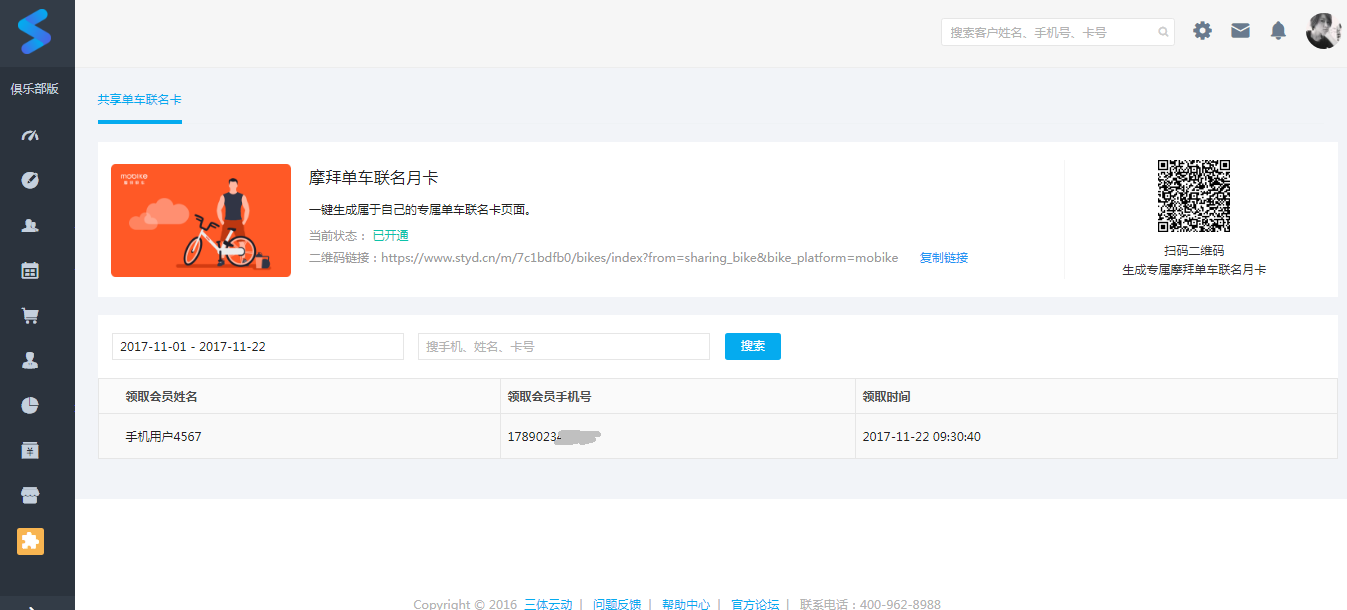This screenshot has height=610, width=1347.
Task: Focus the 搜手机、姓名、卡号 search field
Action: 564,346
